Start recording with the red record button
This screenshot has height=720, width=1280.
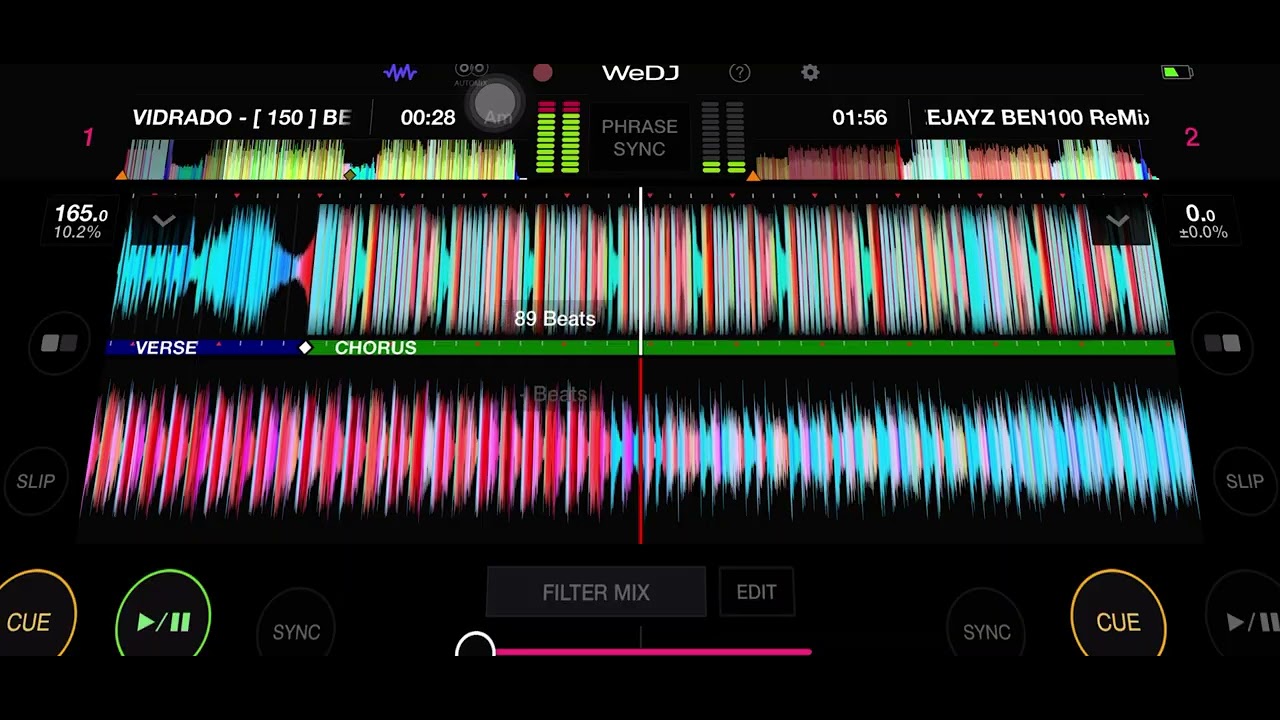(542, 72)
